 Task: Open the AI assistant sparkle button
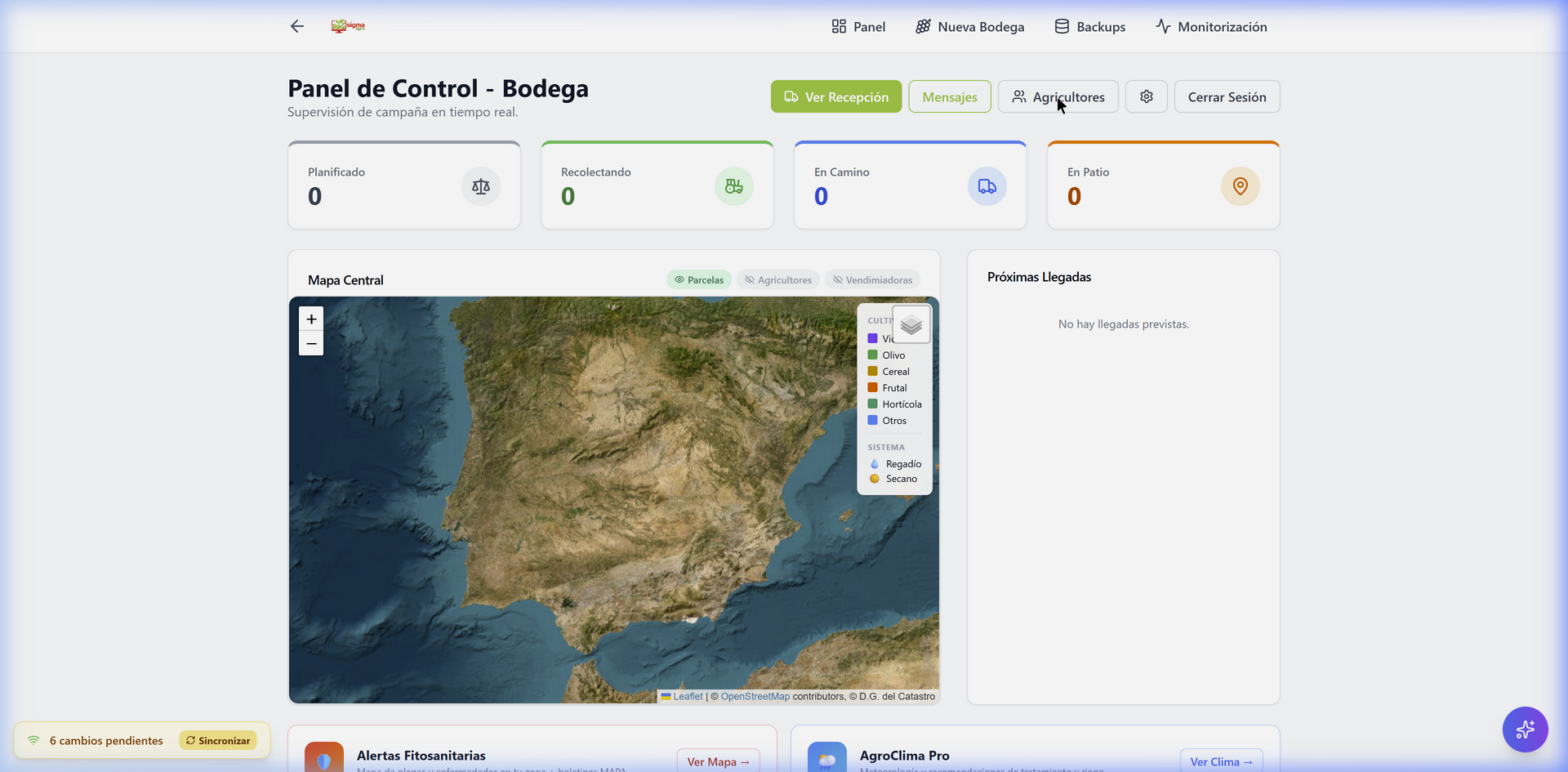pos(1525,729)
